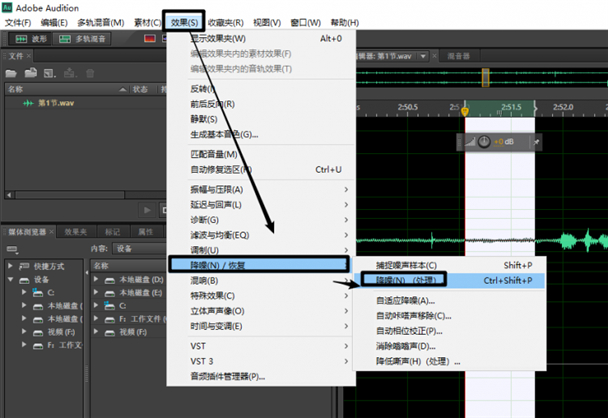Close the 文件 panel tab
Screen dimensions: 608x418
click(29, 56)
